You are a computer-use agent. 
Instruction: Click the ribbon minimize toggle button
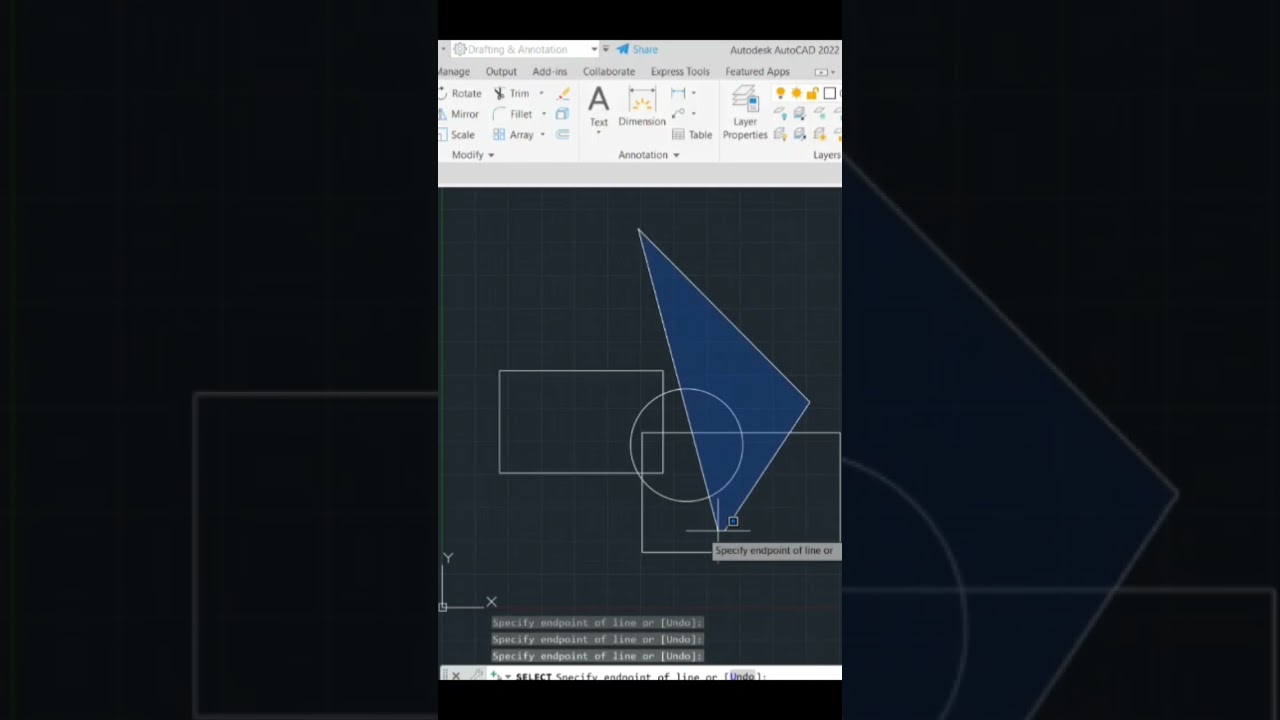821,72
